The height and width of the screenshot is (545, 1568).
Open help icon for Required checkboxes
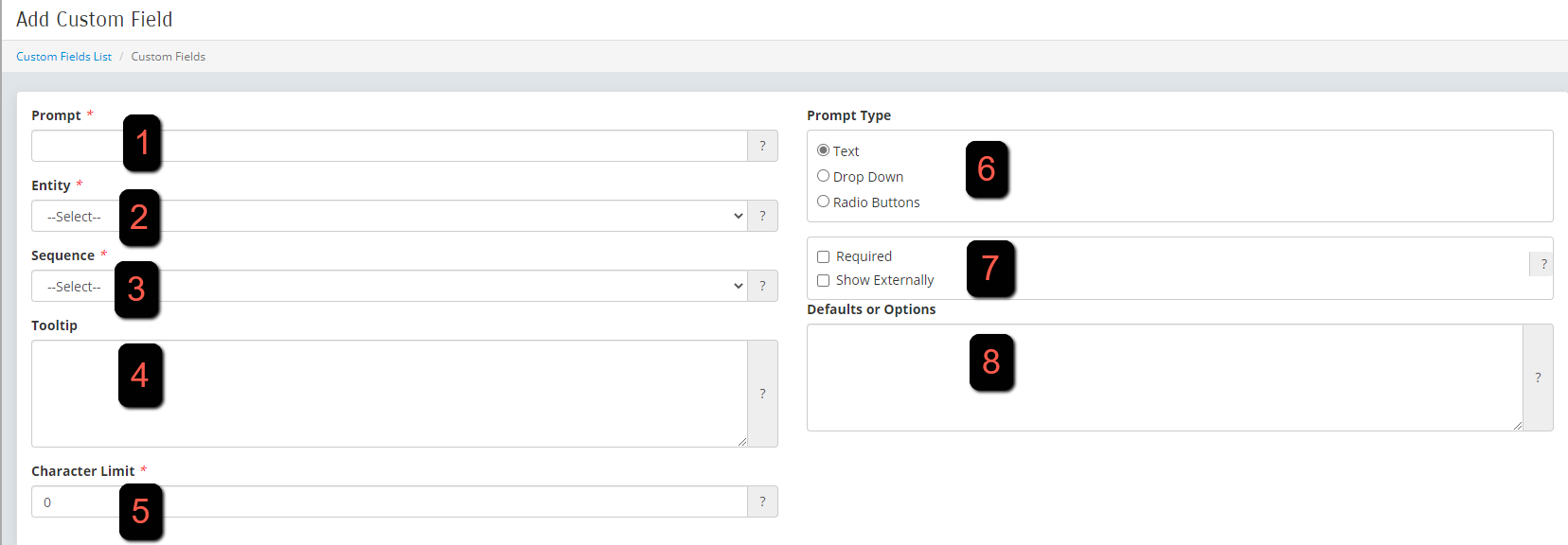coord(1542,264)
